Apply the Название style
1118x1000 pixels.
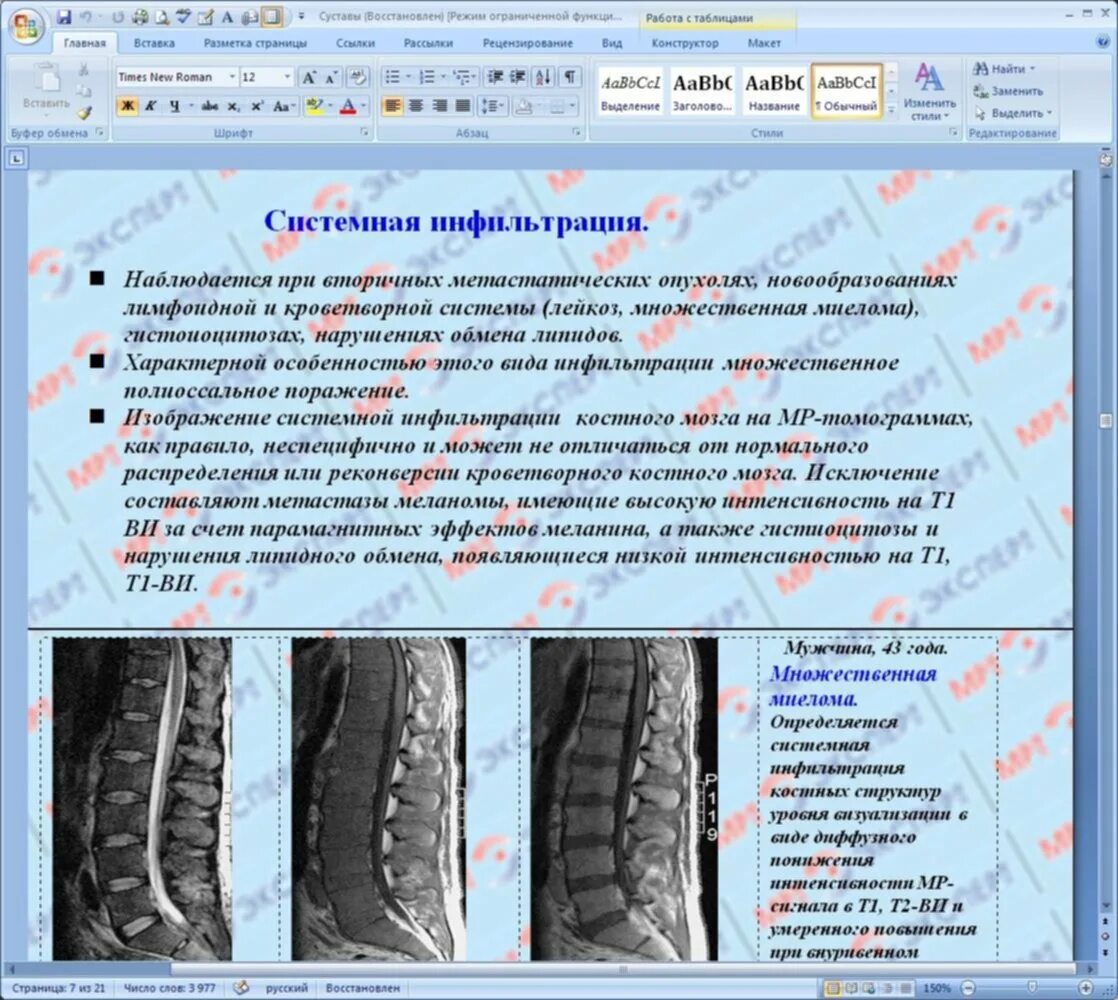click(x=774, y=92)
